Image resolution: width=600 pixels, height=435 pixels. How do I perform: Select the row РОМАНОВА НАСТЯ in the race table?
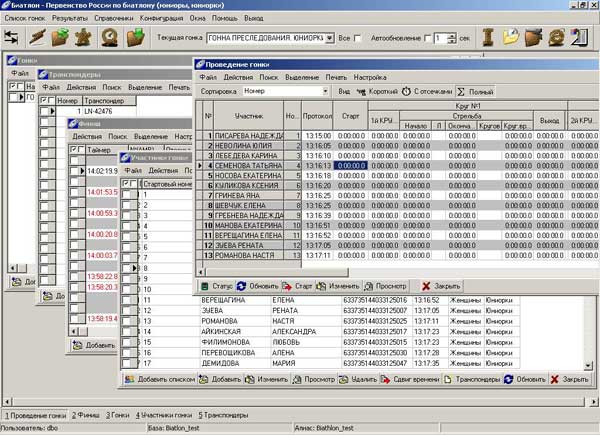point(397,255)
